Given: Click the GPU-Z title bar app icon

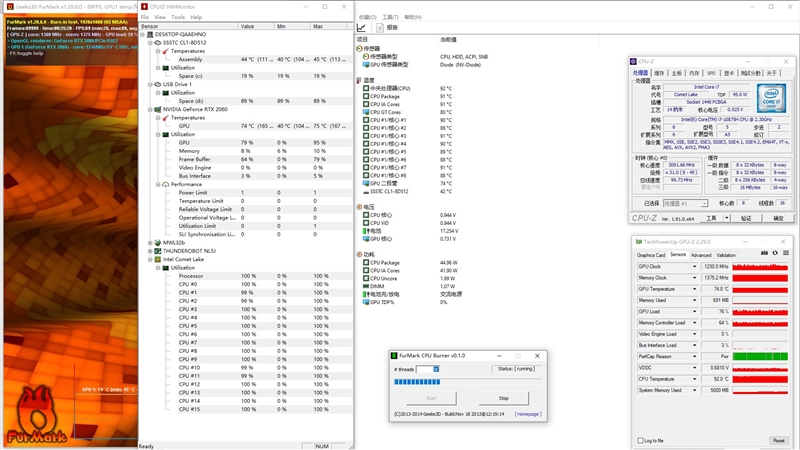Looking at the screenshot, I should point(638,242).
